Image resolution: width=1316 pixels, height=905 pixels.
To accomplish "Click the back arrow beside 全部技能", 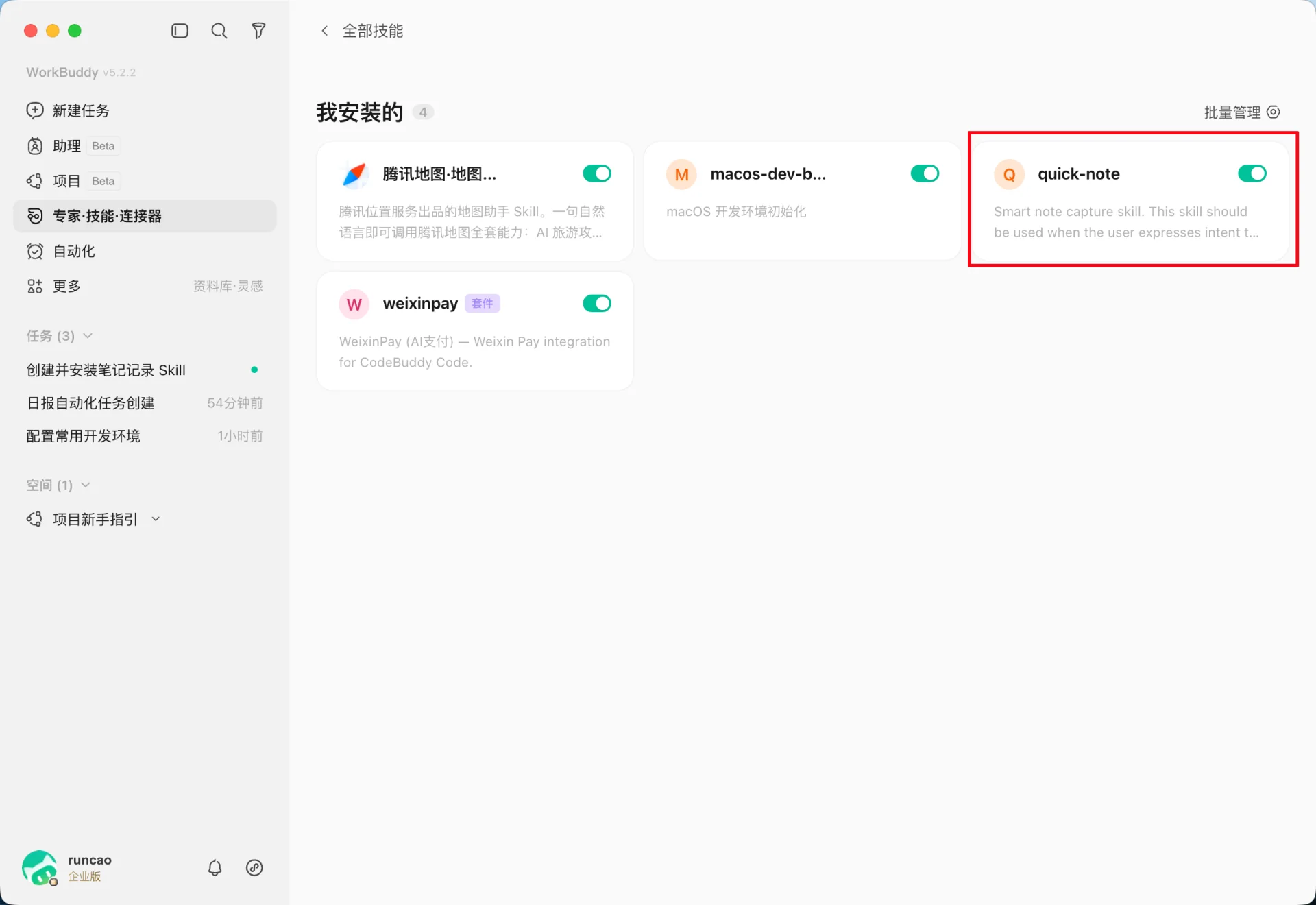I will tap(325, 31).
